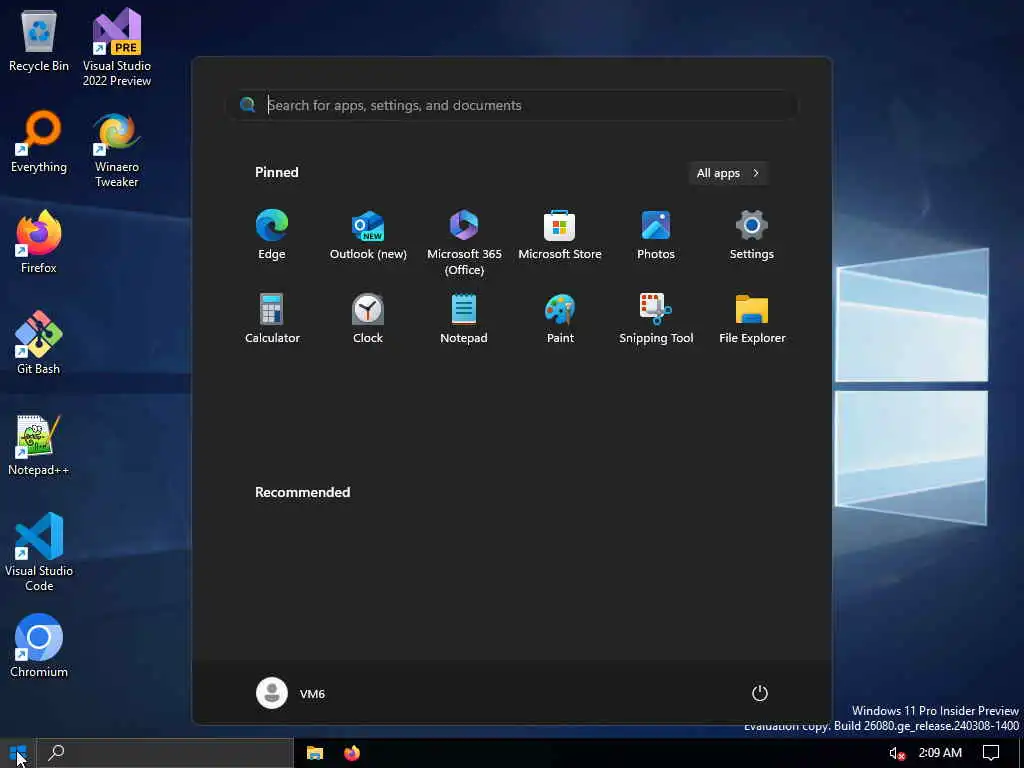The height and width of the screenshot is (768, 1024).
Task: Open the 2:09 AM taskbar clock
Action: point(940,753)
